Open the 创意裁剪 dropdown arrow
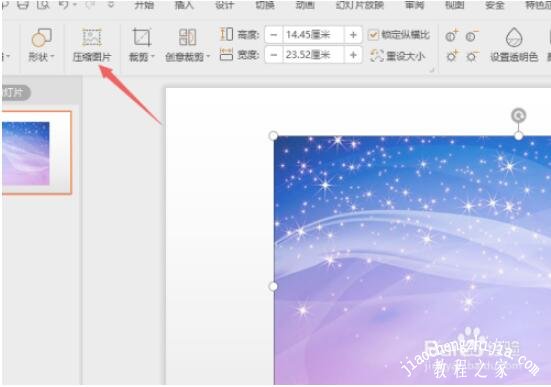Image resolution: width=551 pixels, height=387 pixels. point(208,57)
